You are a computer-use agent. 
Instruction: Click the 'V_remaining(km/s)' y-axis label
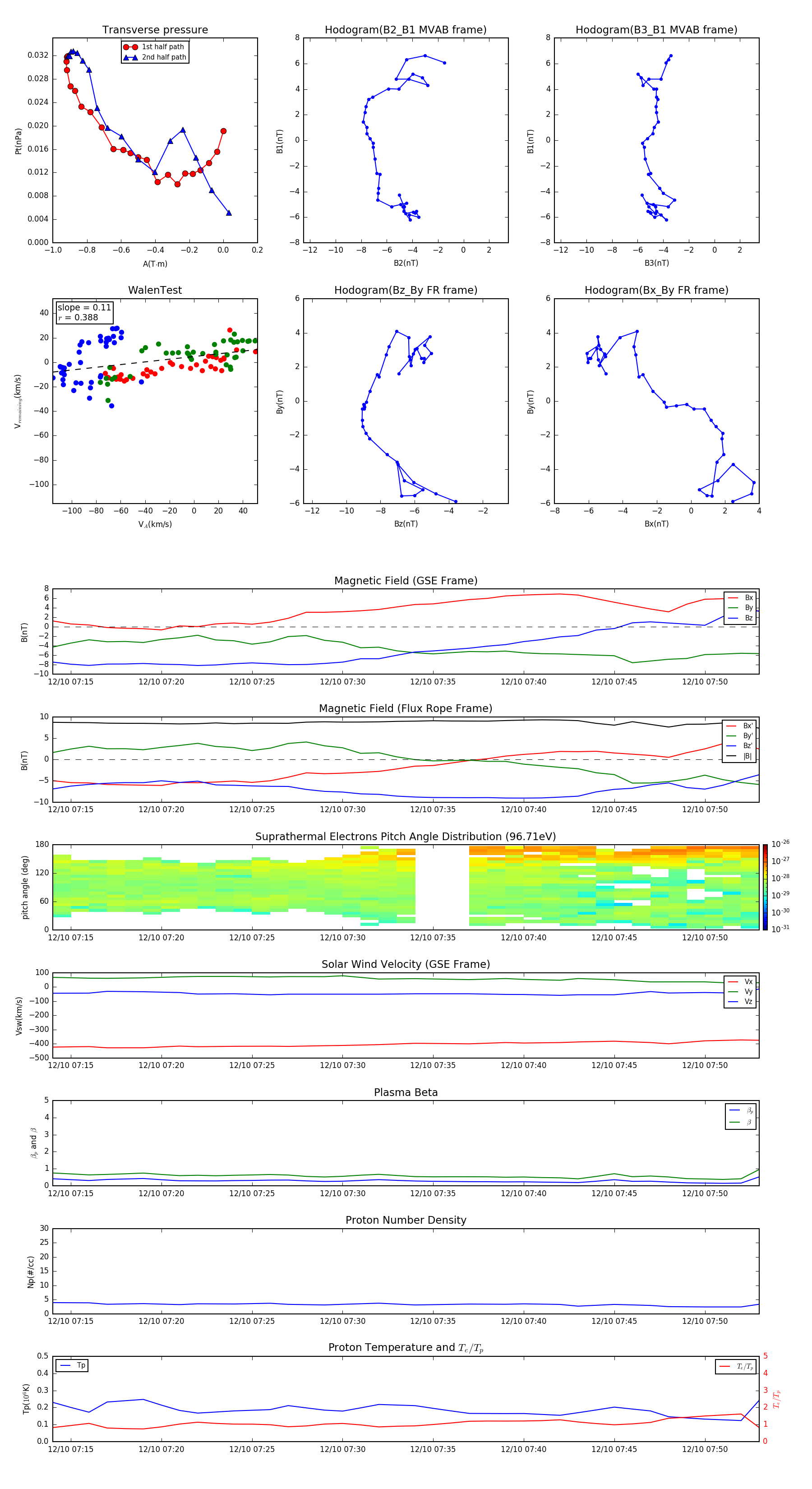coord(18,401)
